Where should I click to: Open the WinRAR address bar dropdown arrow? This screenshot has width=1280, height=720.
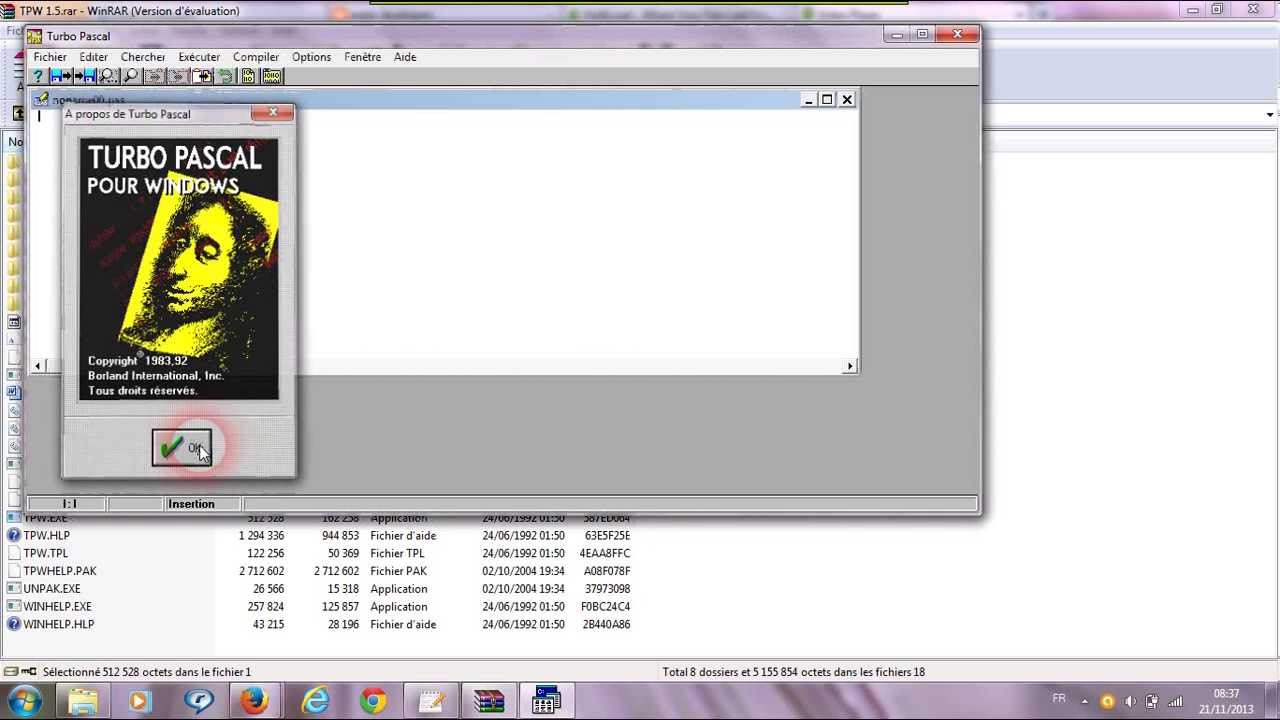[x=1270, y=115]
